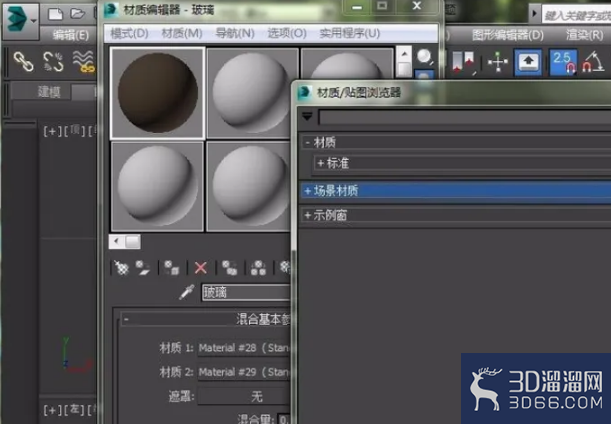Click the crosshair manipulate toolbar icon
Viewport: 611px width, 424px height.
pyautogui.click(x=498, y=62)
